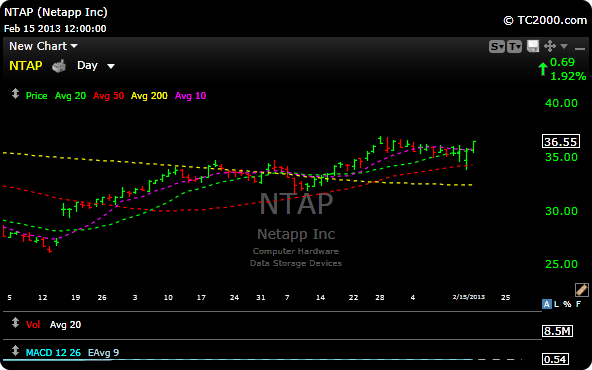The height and width of the screenshot is (370, 592).
Task: Select the Avg 20 price indicator label
Action: (71, 96)
